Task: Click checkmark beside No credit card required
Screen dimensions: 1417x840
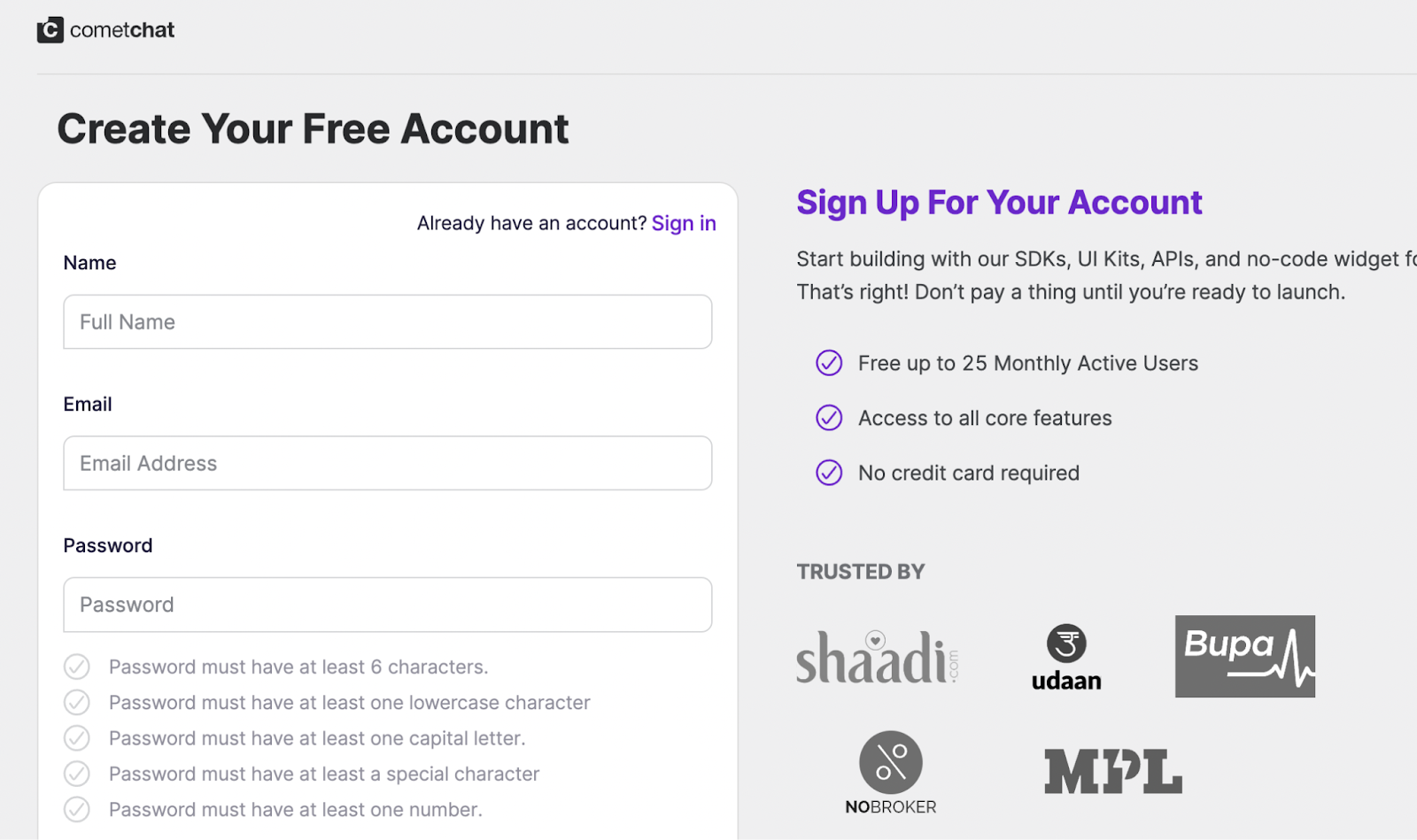Action: 829,473
